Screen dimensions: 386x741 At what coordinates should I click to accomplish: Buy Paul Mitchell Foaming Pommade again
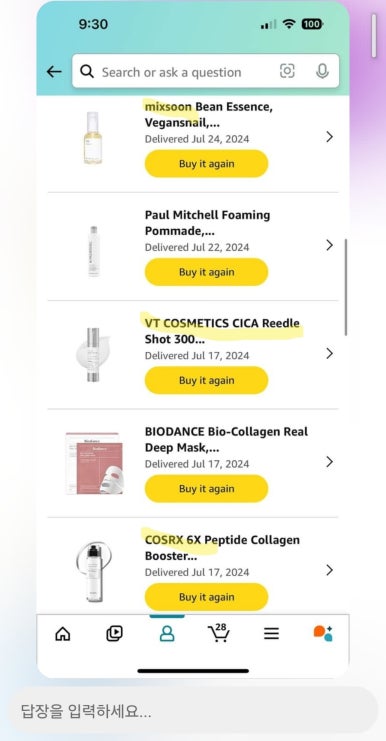pos(206,272)
